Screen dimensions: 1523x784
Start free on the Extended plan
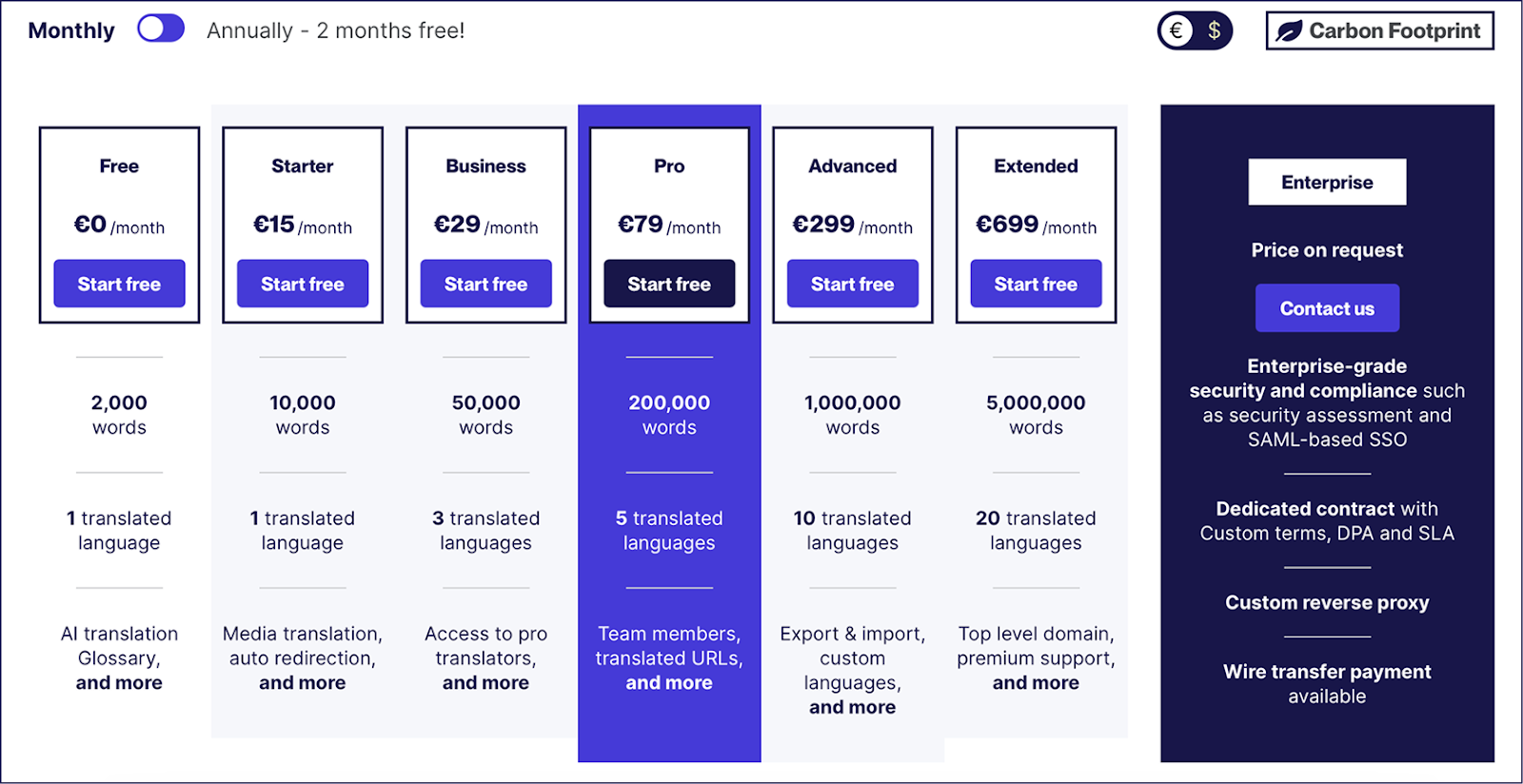tap(1036, 284)
